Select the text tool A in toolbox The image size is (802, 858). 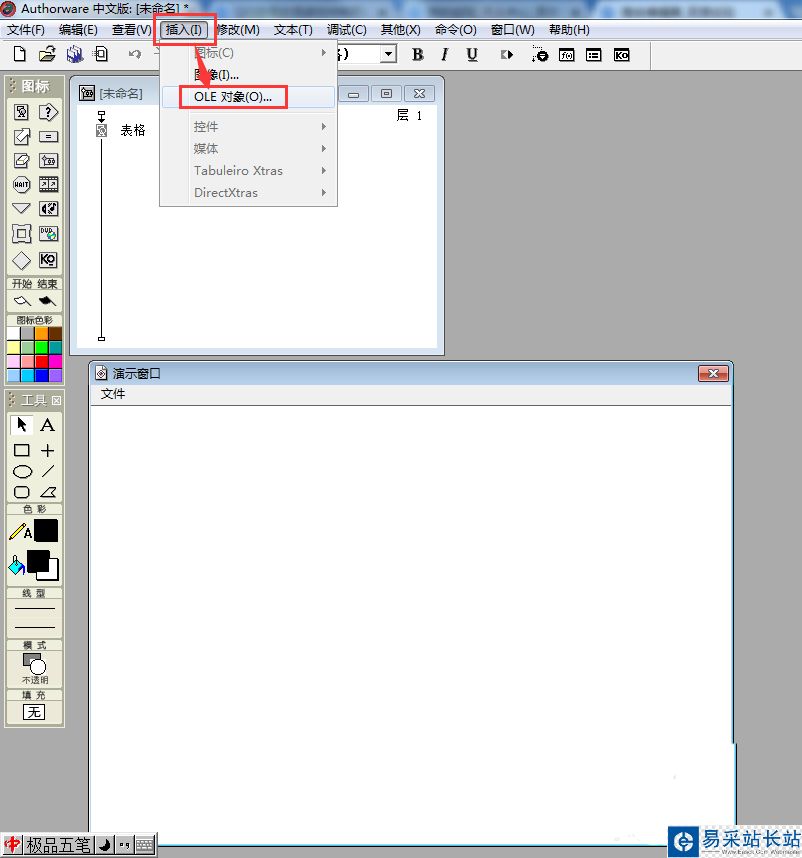(48, 425)
